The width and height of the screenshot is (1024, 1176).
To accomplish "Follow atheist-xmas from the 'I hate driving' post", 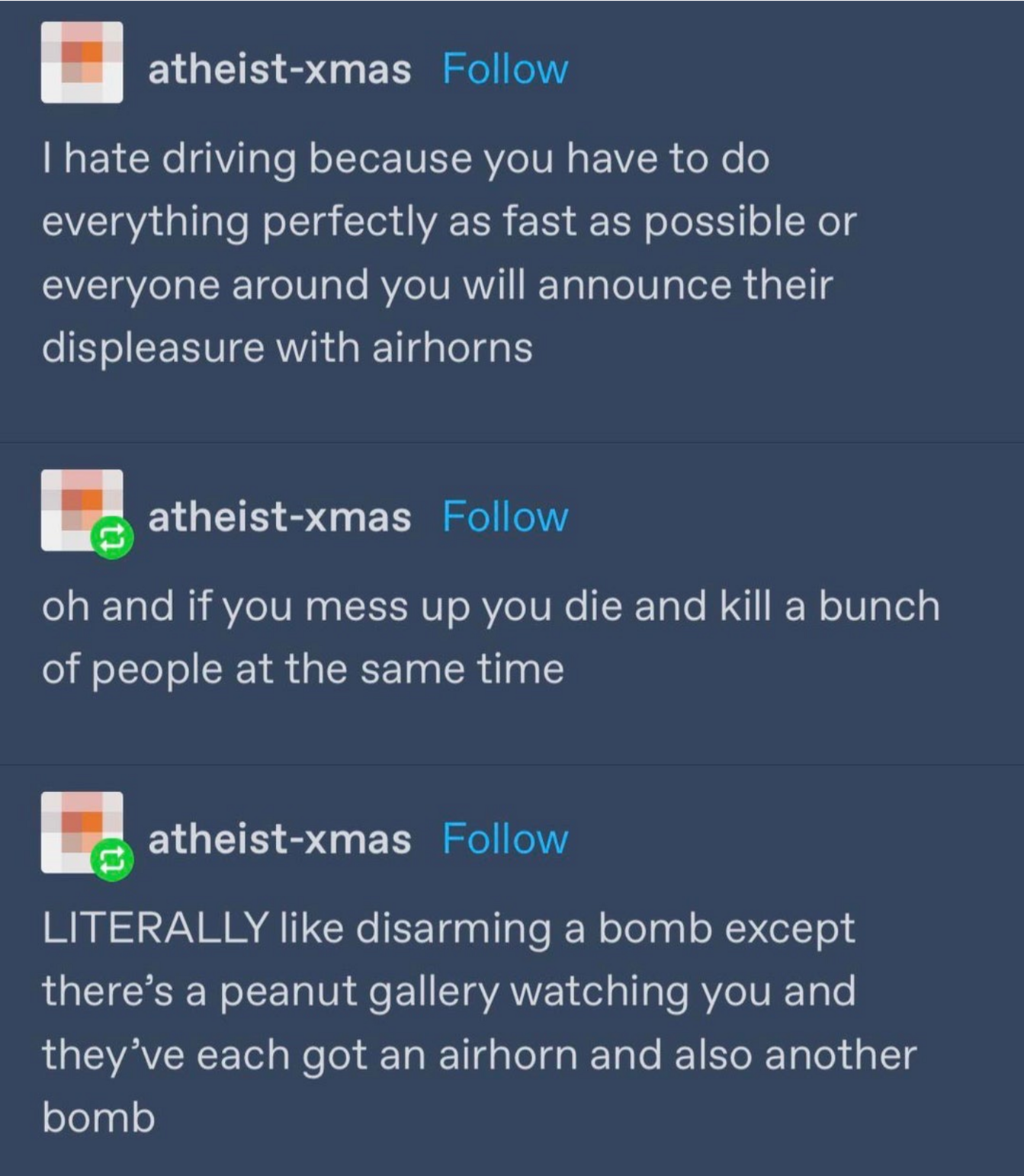I will 505,69.
